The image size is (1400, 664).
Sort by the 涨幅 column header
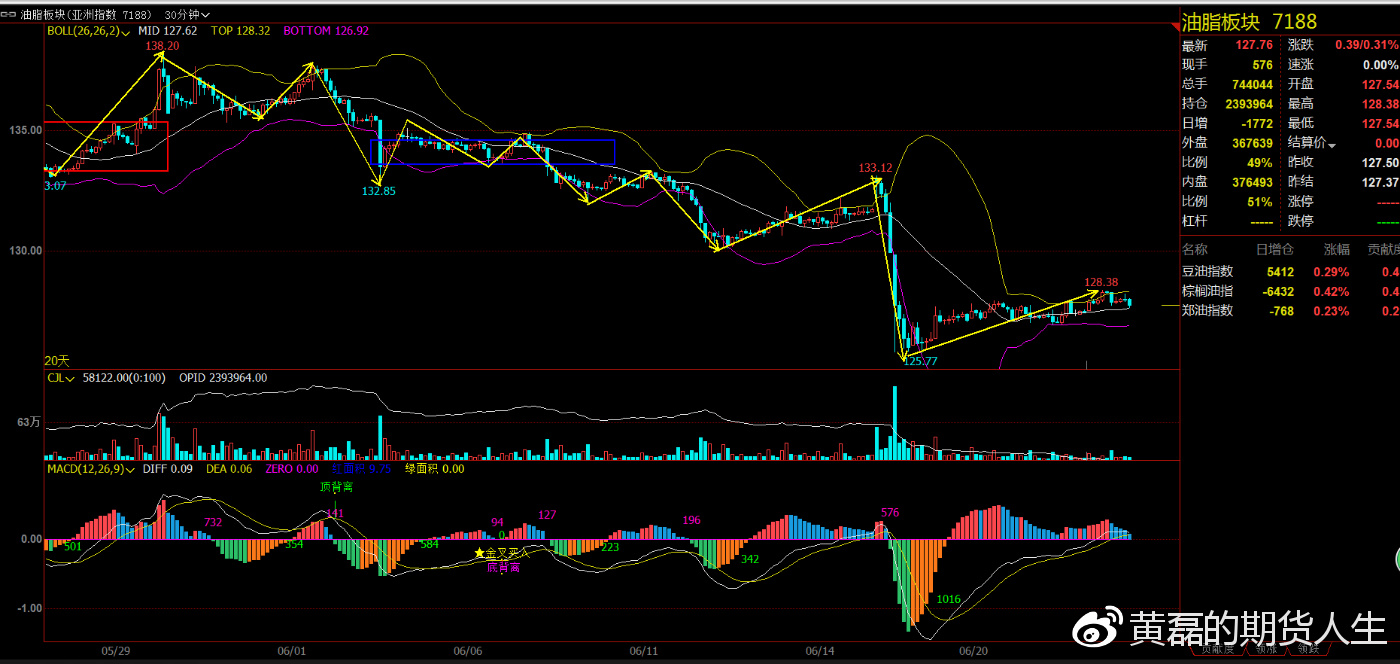(1337, 248)
